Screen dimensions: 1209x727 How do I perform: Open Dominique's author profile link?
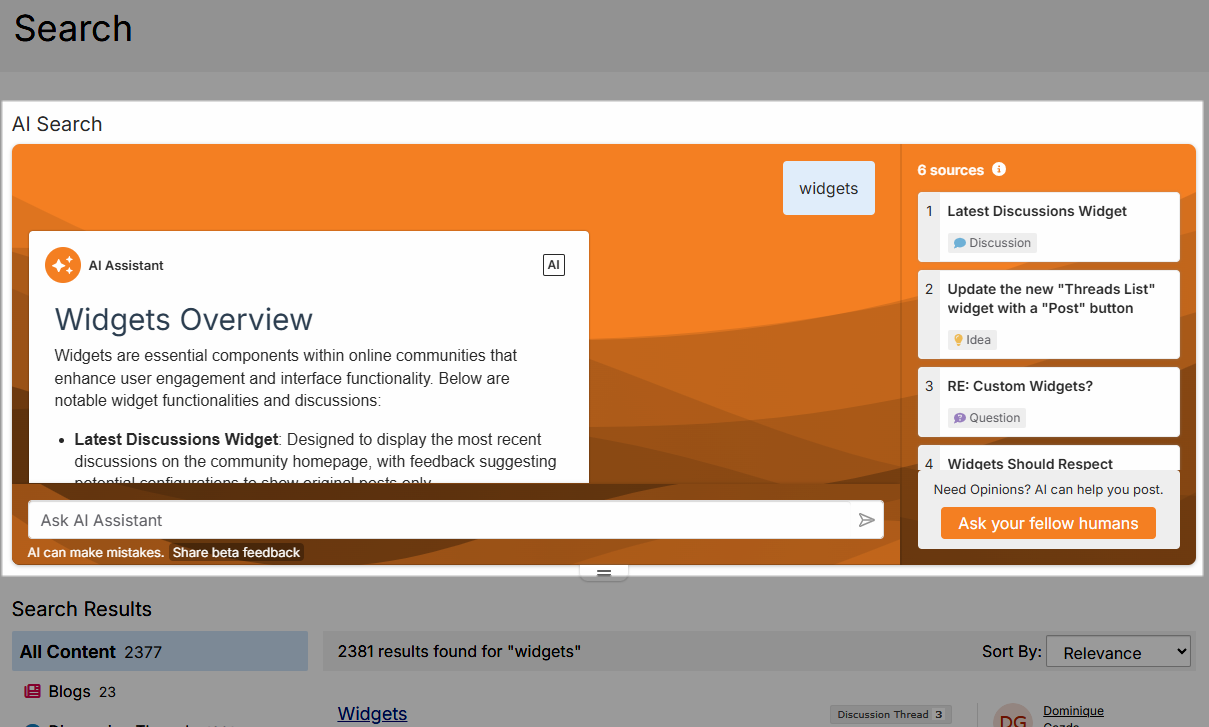point(1073,711)
